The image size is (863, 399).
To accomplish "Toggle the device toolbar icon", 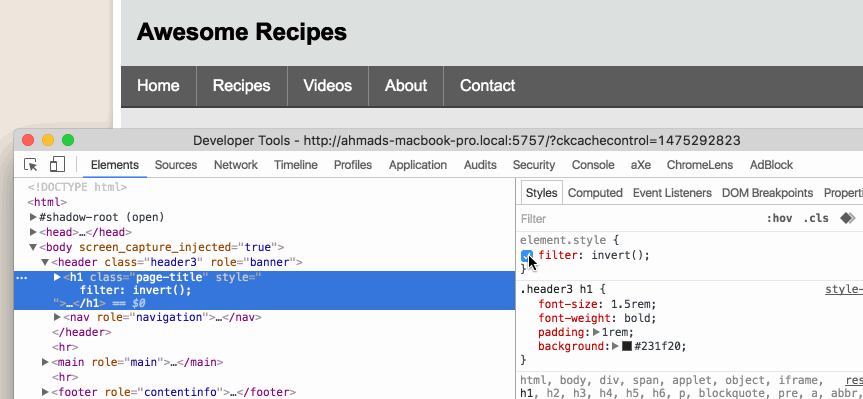I will tap(57, 165).
